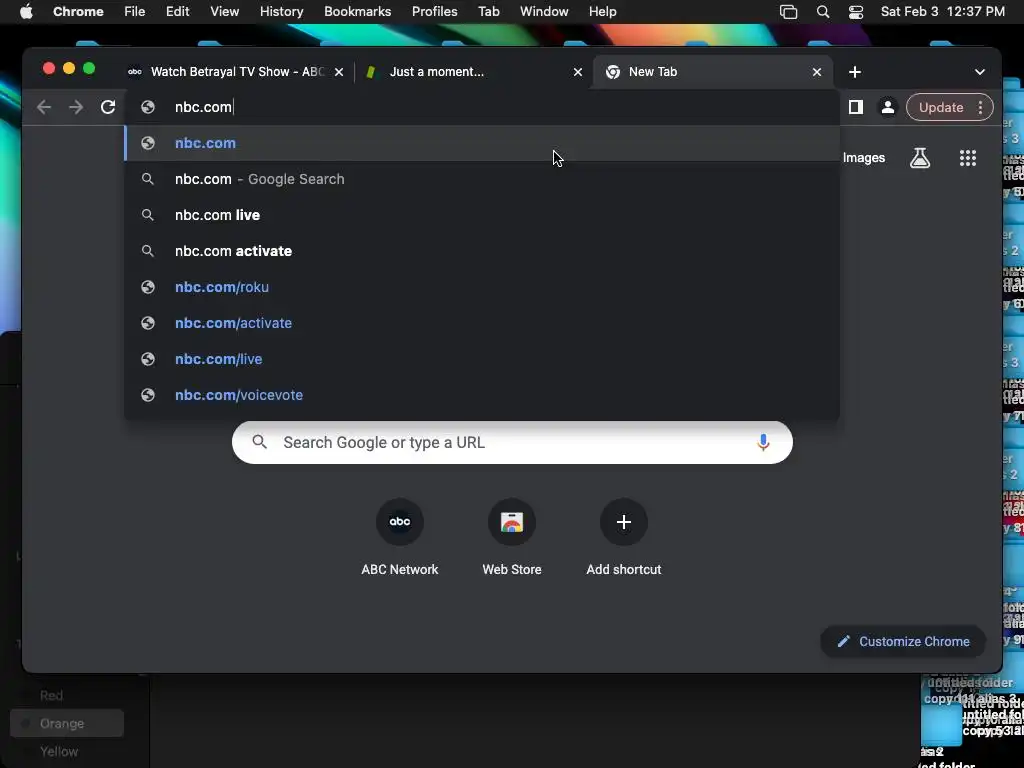The height and width of the screenshot is (768, 1024).
Task: Open the View menu
Action: (224, 12)
